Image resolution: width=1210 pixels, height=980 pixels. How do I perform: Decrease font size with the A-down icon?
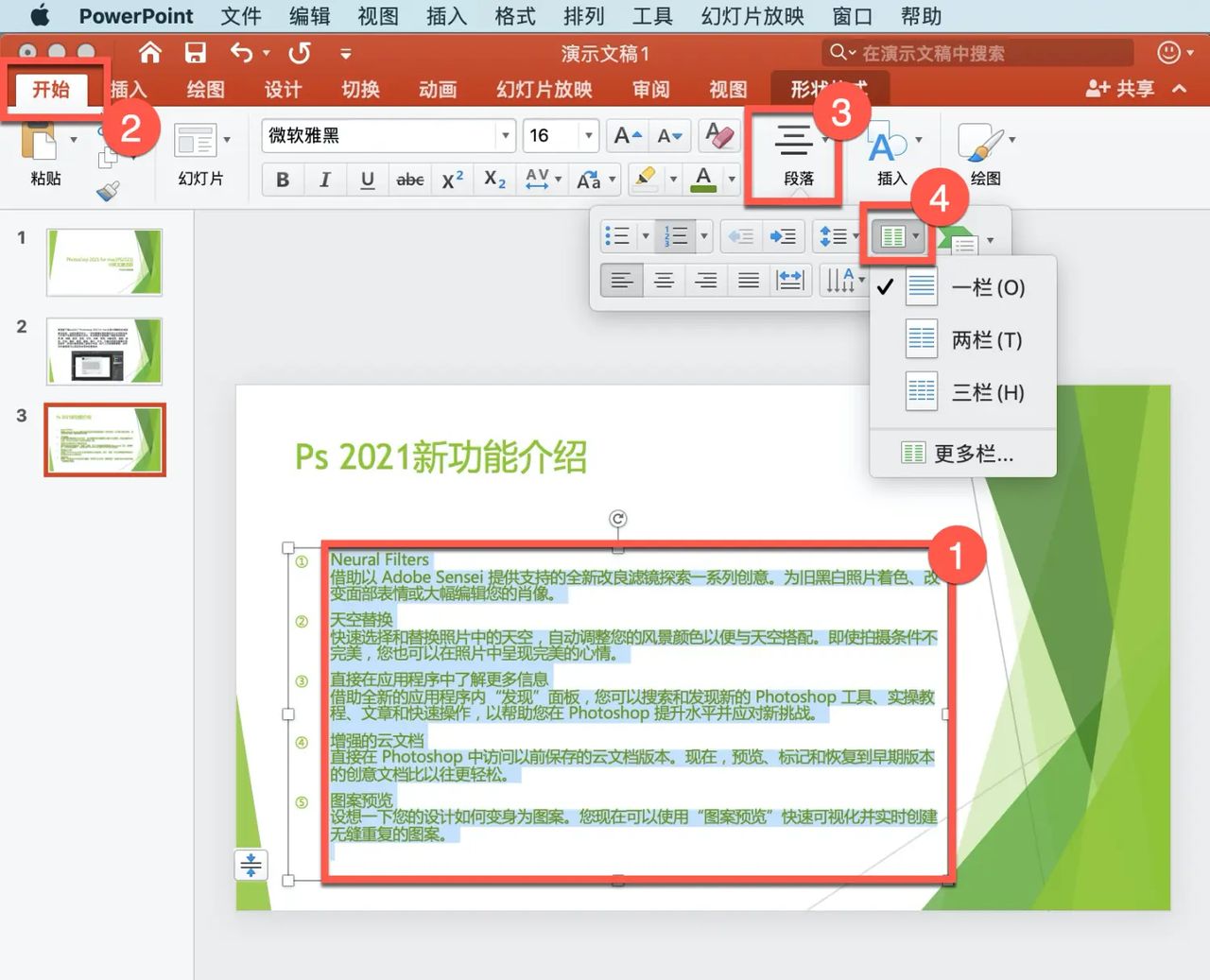tap(669, 136)
